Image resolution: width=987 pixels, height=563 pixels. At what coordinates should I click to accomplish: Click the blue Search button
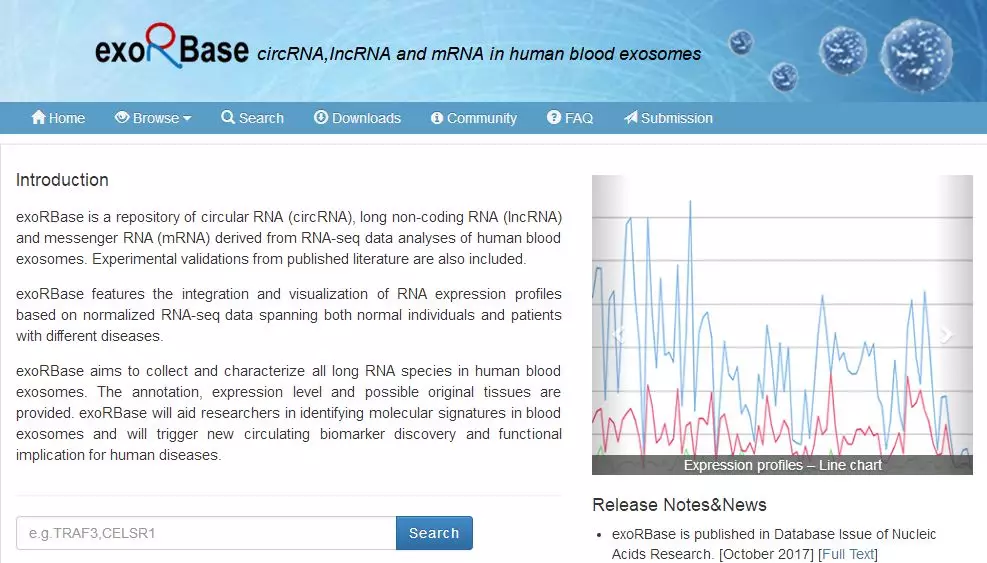coord(434,533)
